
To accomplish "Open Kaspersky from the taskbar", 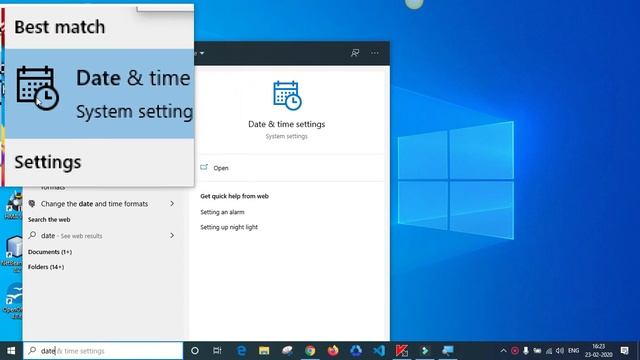I will pyautogui.click(x=402, y=351).
